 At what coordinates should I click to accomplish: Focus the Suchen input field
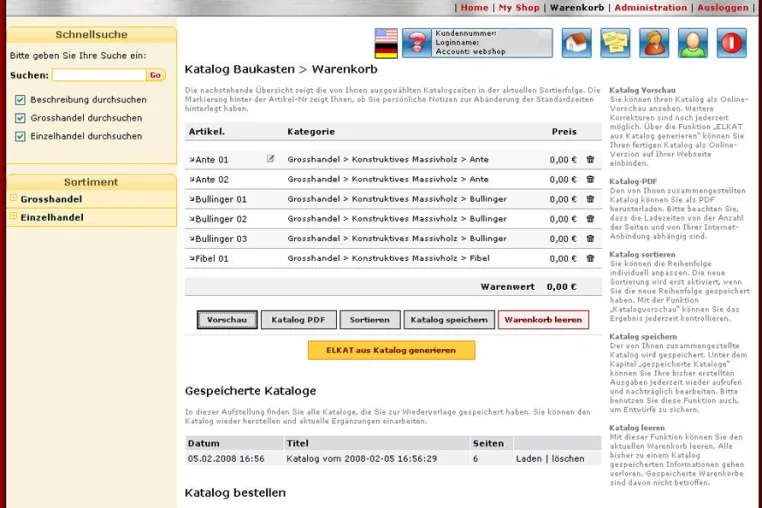click(x=99, y=75)
